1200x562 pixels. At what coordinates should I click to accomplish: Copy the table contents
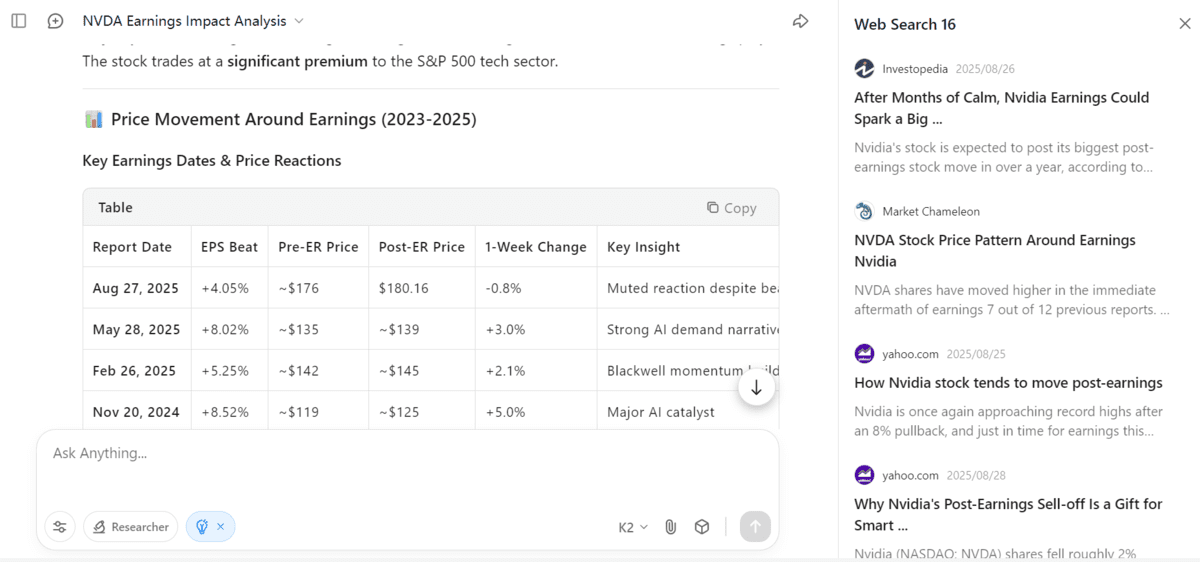731,208
